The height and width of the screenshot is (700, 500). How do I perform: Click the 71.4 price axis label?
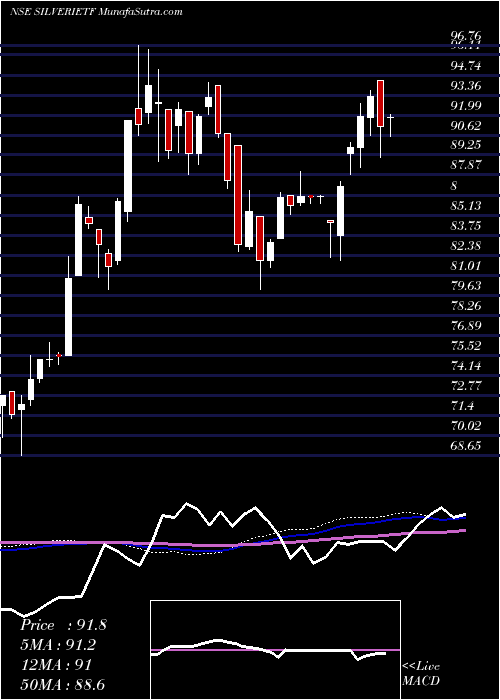tap(462, 406)
